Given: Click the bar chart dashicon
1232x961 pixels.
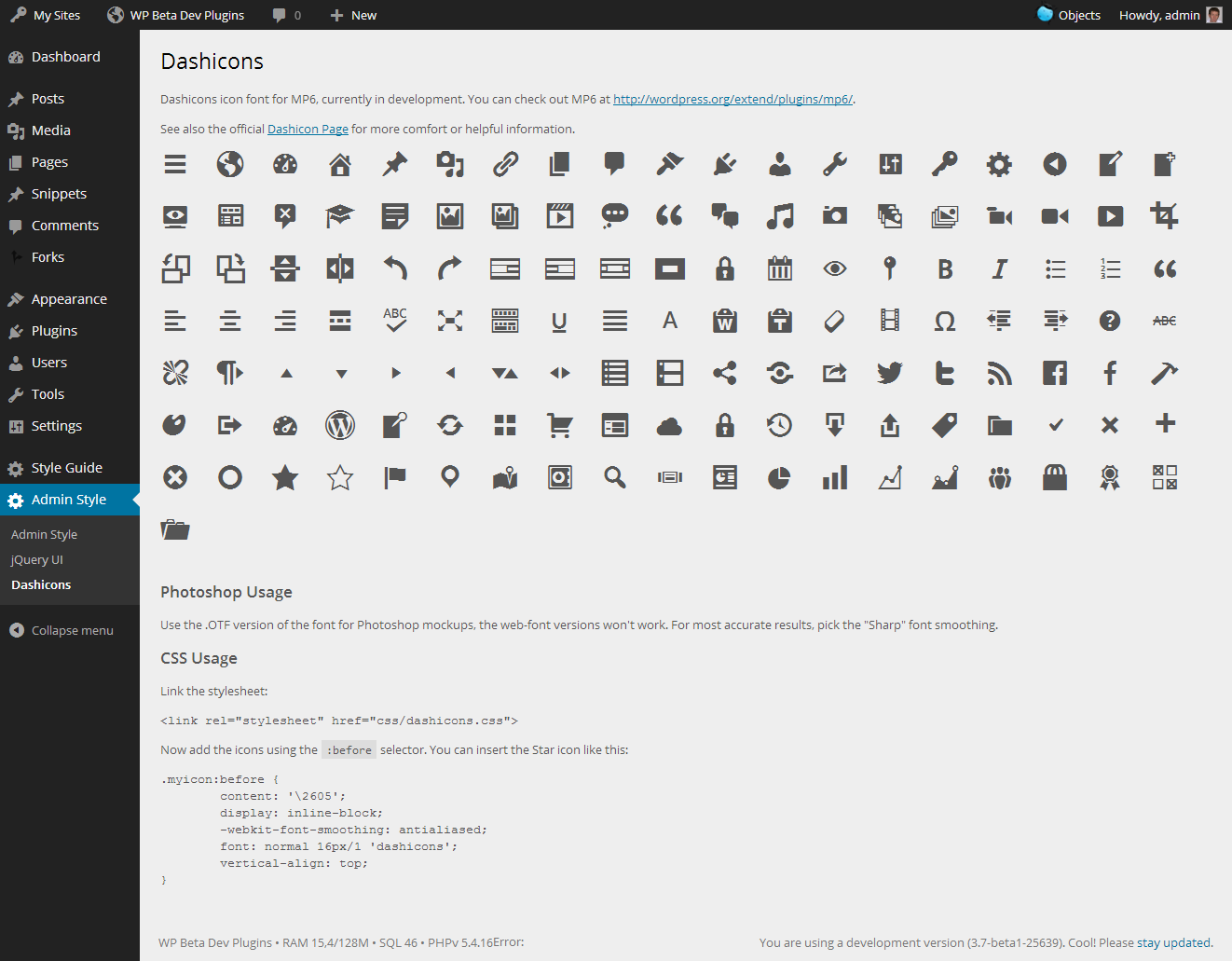Looking at the screenshot, I should (x=835, y=477).
